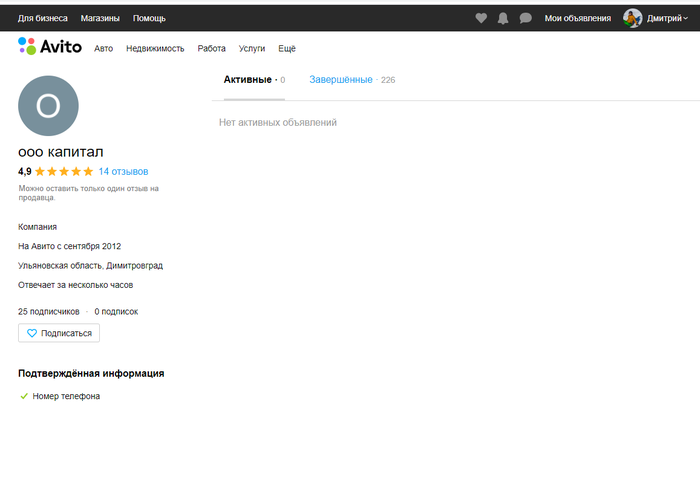The image size is (700, 485).
Task: Expand the 'Ещё' categories menu
Action: 286,48
